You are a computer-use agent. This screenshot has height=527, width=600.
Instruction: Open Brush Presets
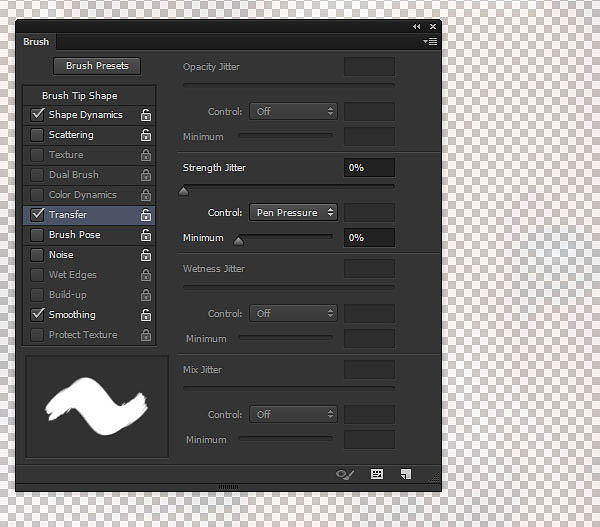point(97,66)
